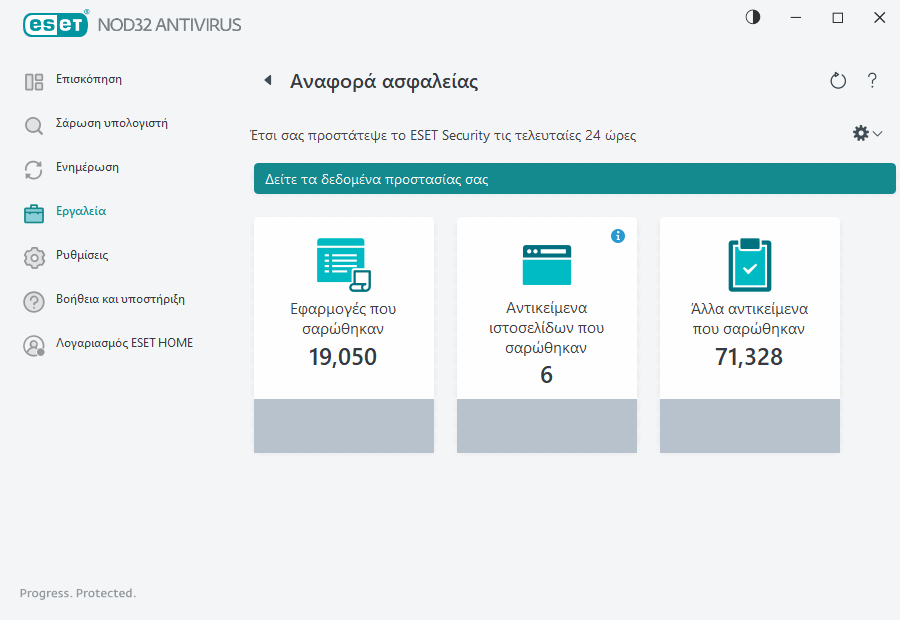The image size is (900, 620).
Task: Click the Βοήθεια question mark icon
Action: pyautogui.click(x=34, y=300)
